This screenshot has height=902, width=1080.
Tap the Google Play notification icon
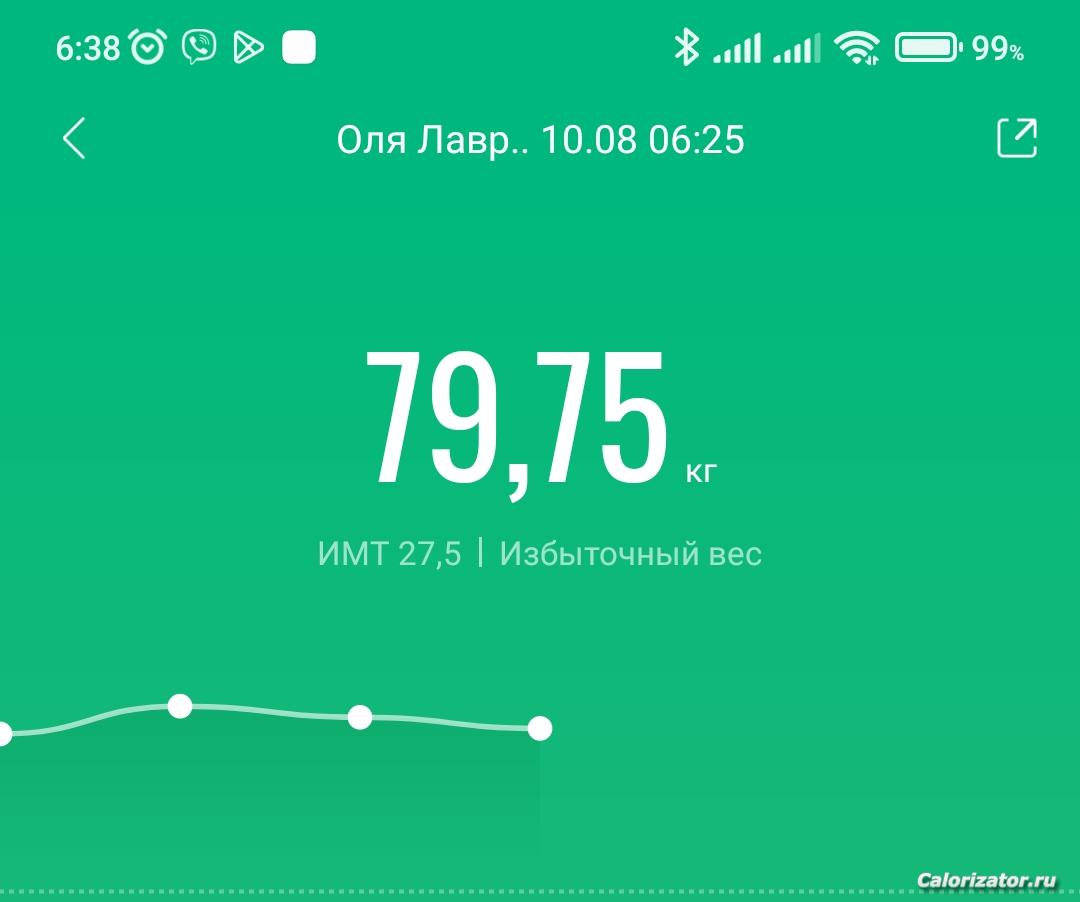(x=248, y=48)
